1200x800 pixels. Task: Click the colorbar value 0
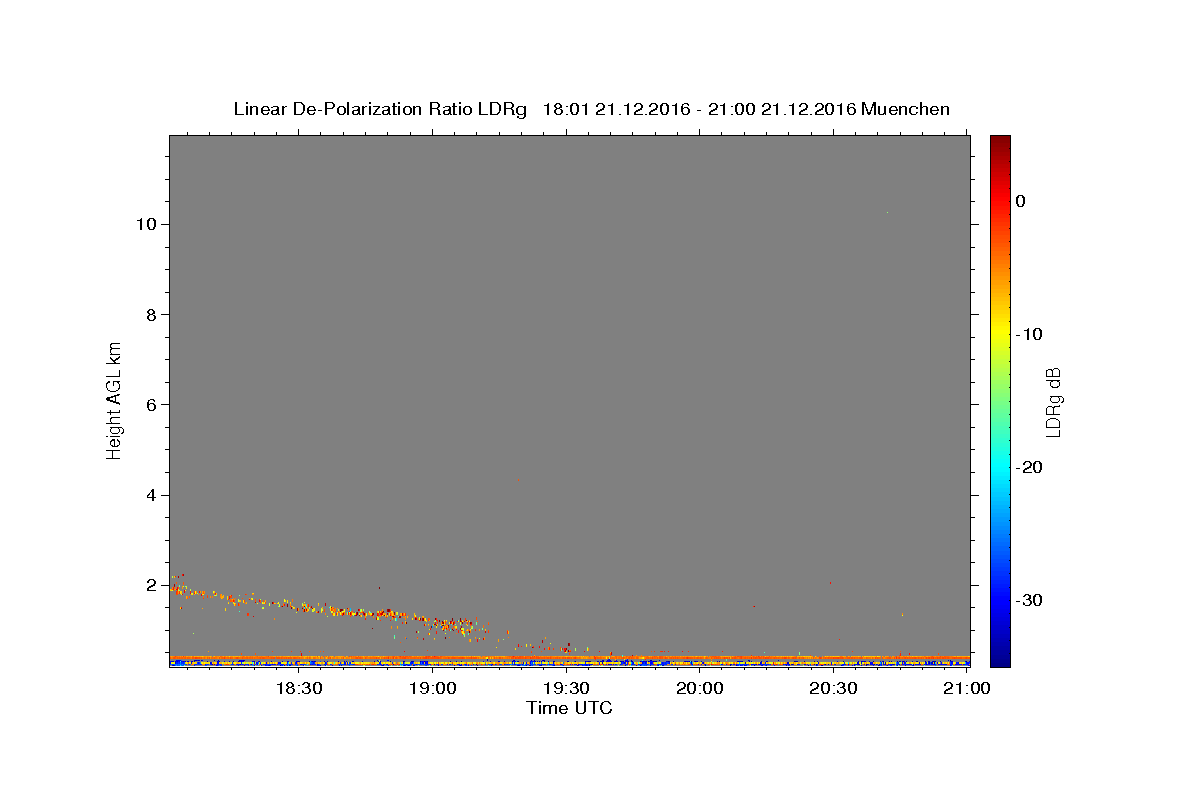[x=1020, y=201]
